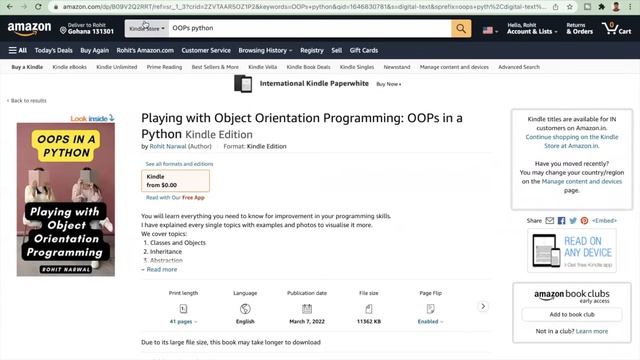Click the Add to book club button

click(x=572, y=314)
